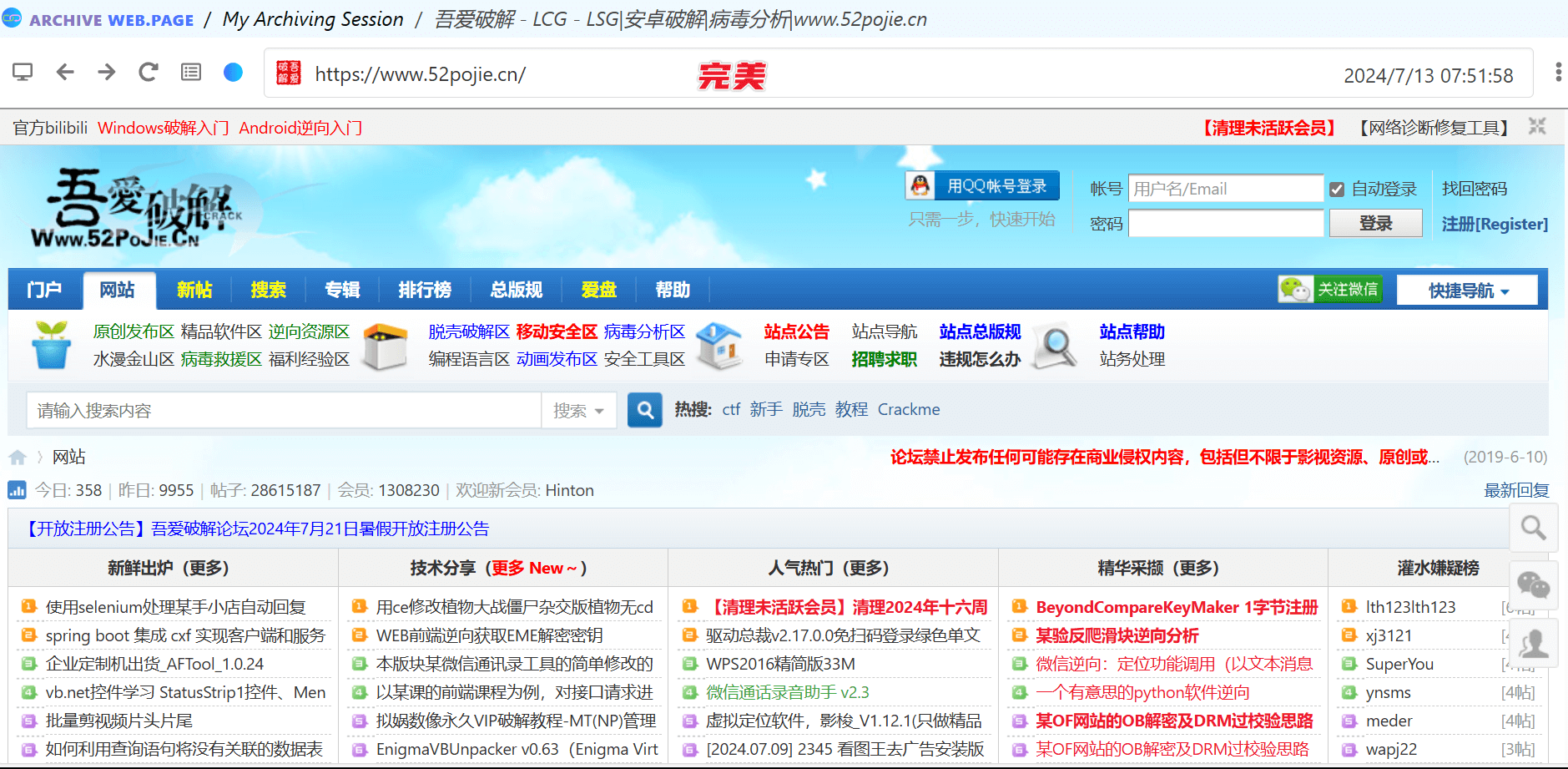Expand the 快捷导航 dropdown

(x=1468, y=291)
